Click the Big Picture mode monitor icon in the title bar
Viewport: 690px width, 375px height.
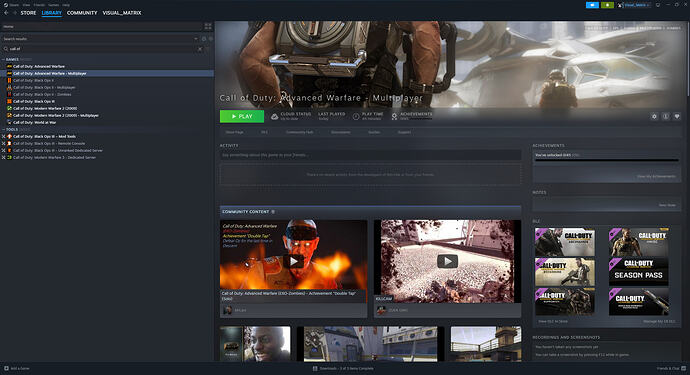(x=658, y=5)
